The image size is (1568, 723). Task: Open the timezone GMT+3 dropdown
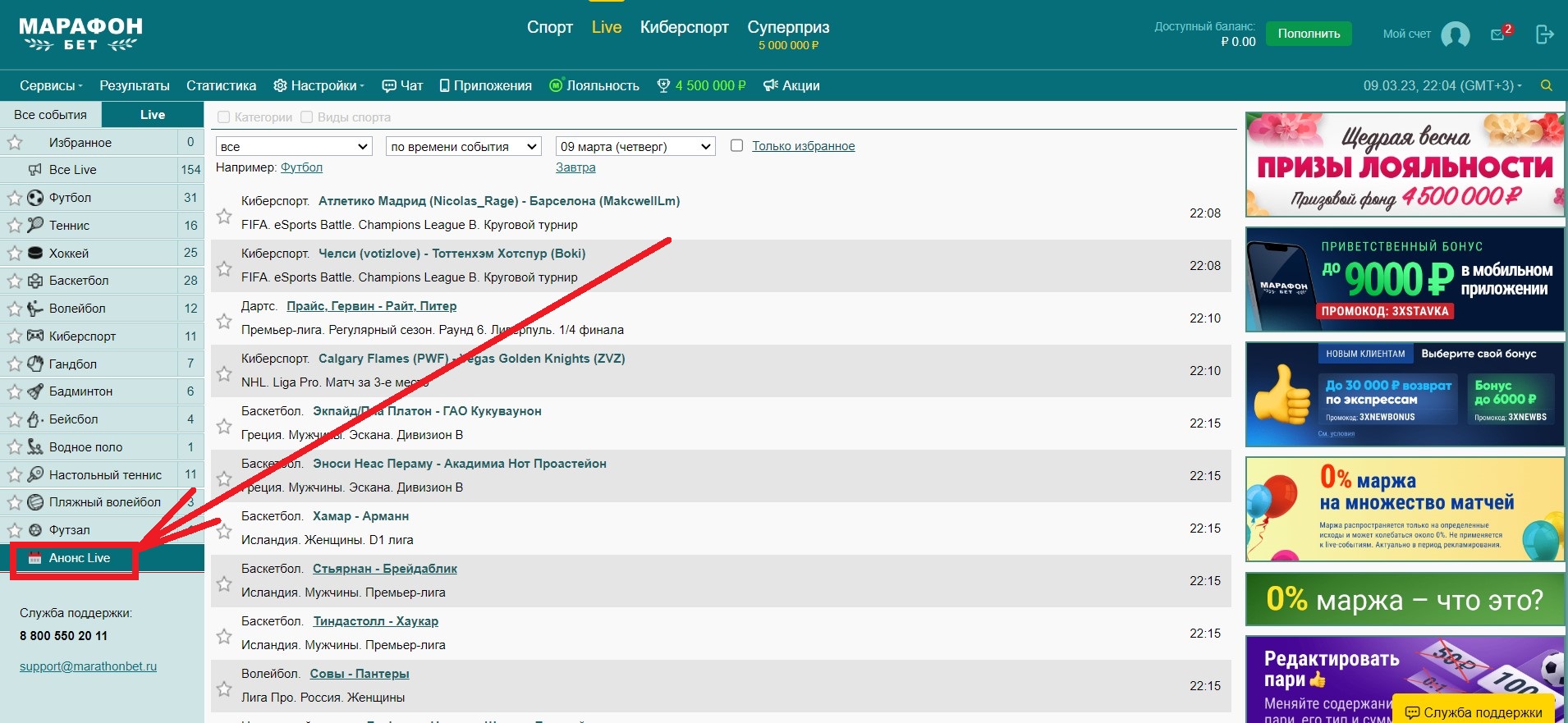click(1442, 85)
